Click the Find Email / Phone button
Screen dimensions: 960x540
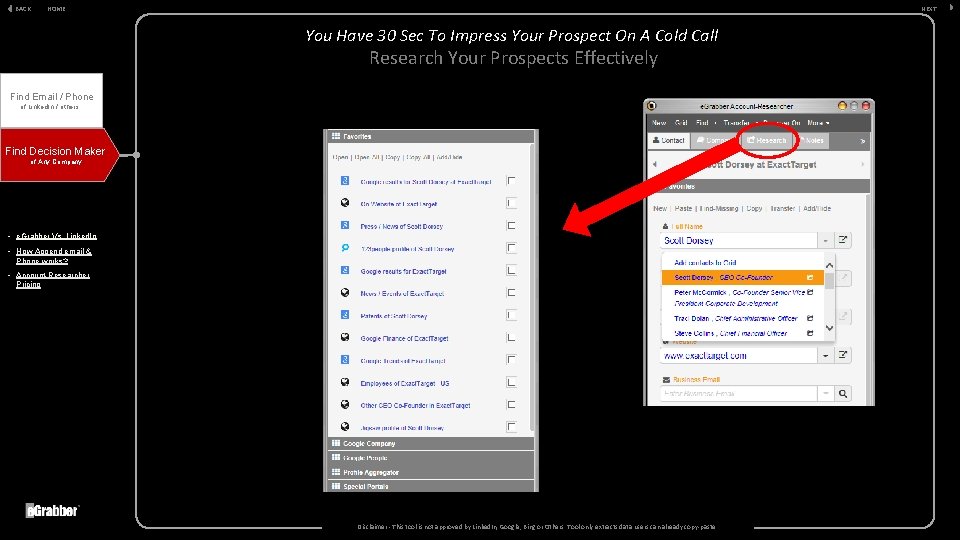click(51, 100)
